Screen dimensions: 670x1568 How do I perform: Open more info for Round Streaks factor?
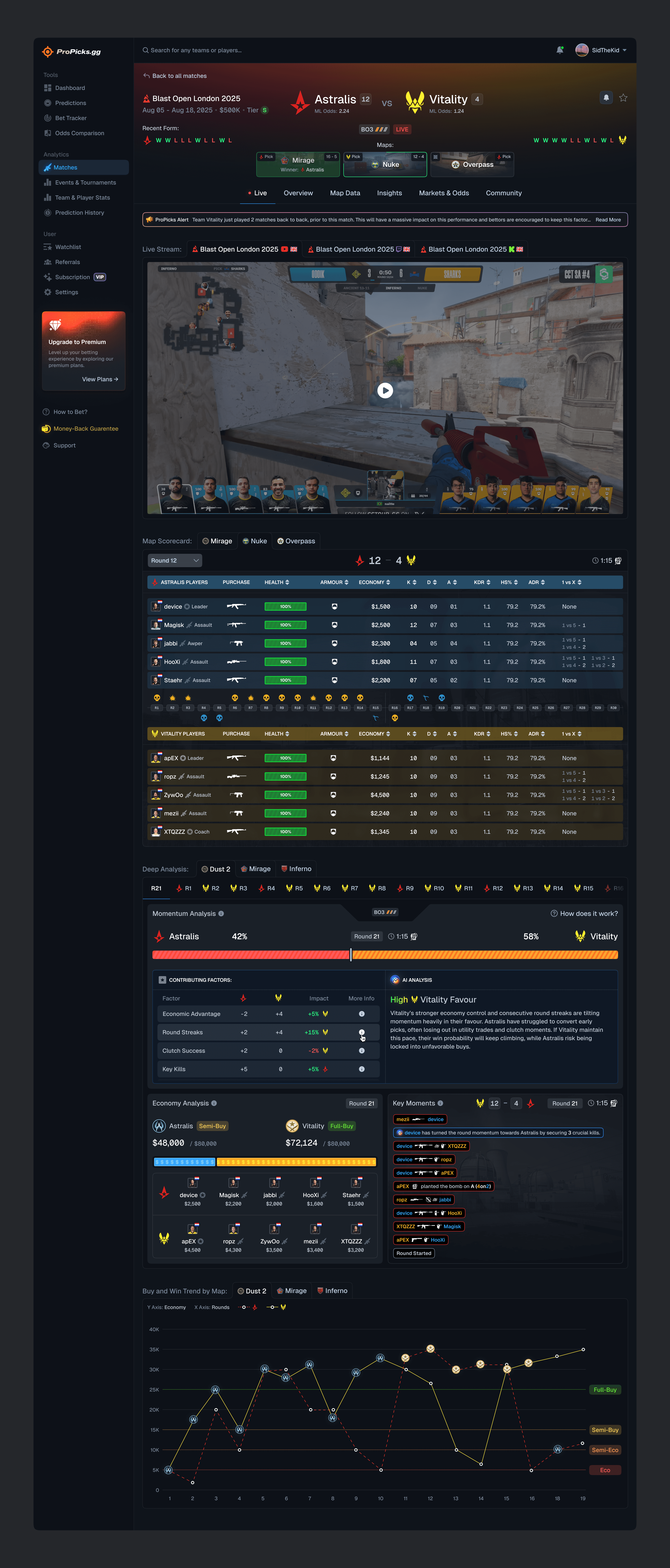362,1032
